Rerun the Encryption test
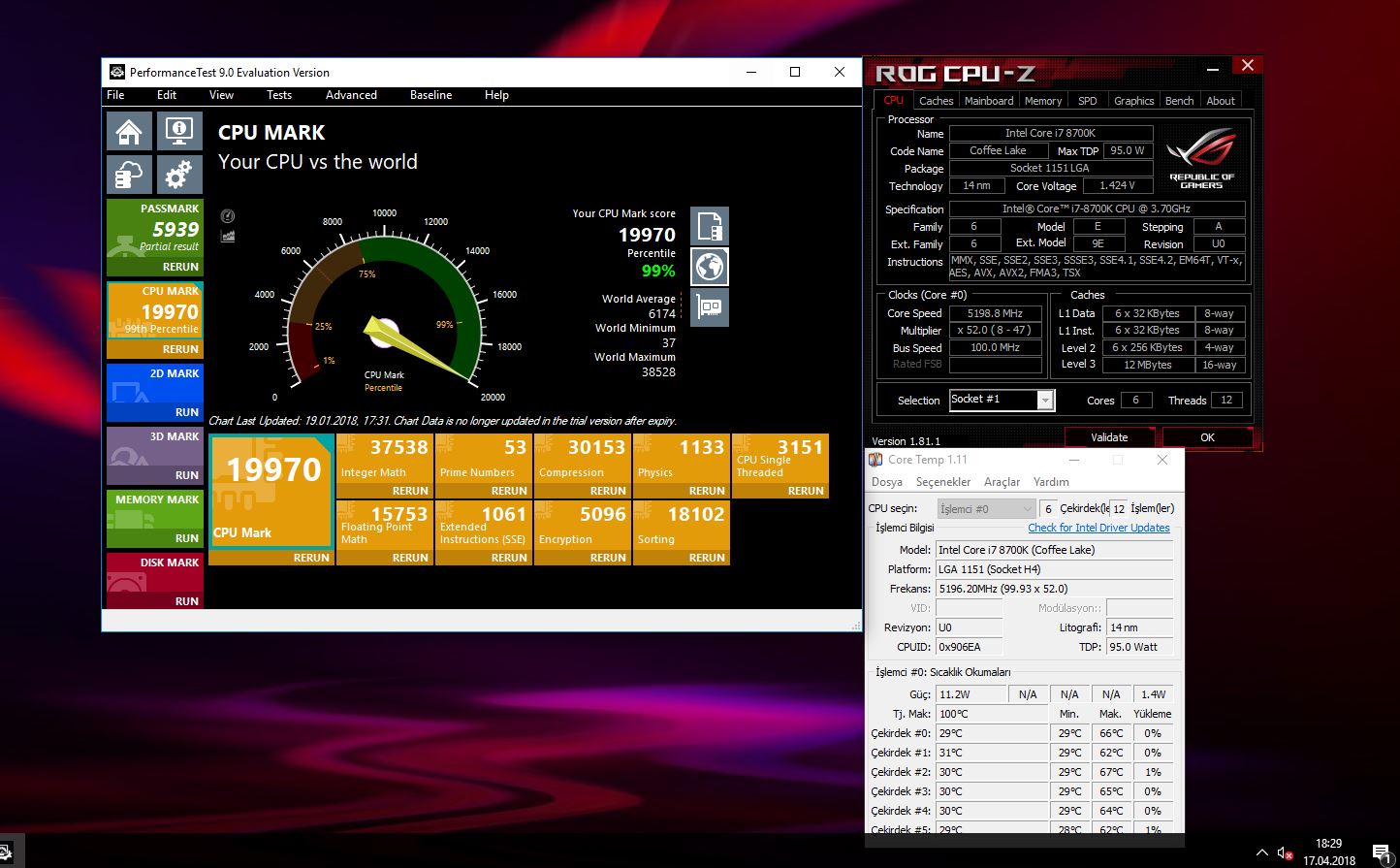 click(x=608, y=558)
